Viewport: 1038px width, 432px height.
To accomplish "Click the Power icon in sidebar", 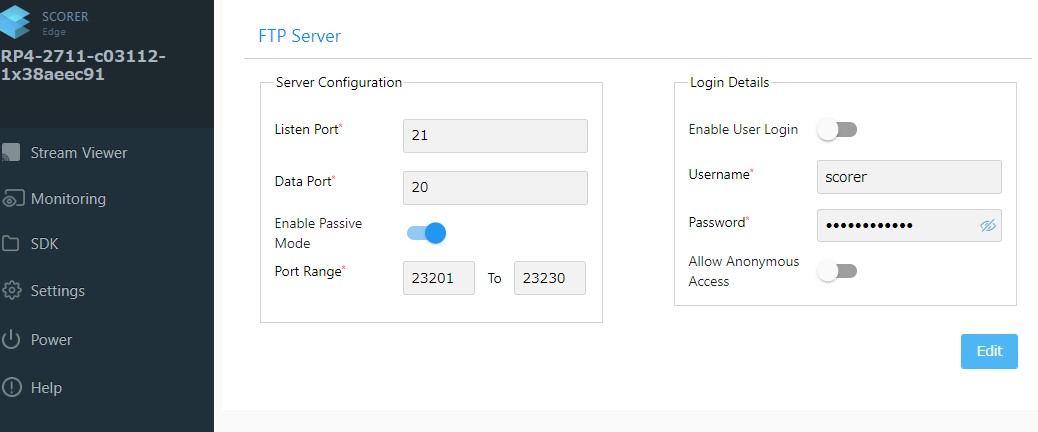I will pos(11,339).
